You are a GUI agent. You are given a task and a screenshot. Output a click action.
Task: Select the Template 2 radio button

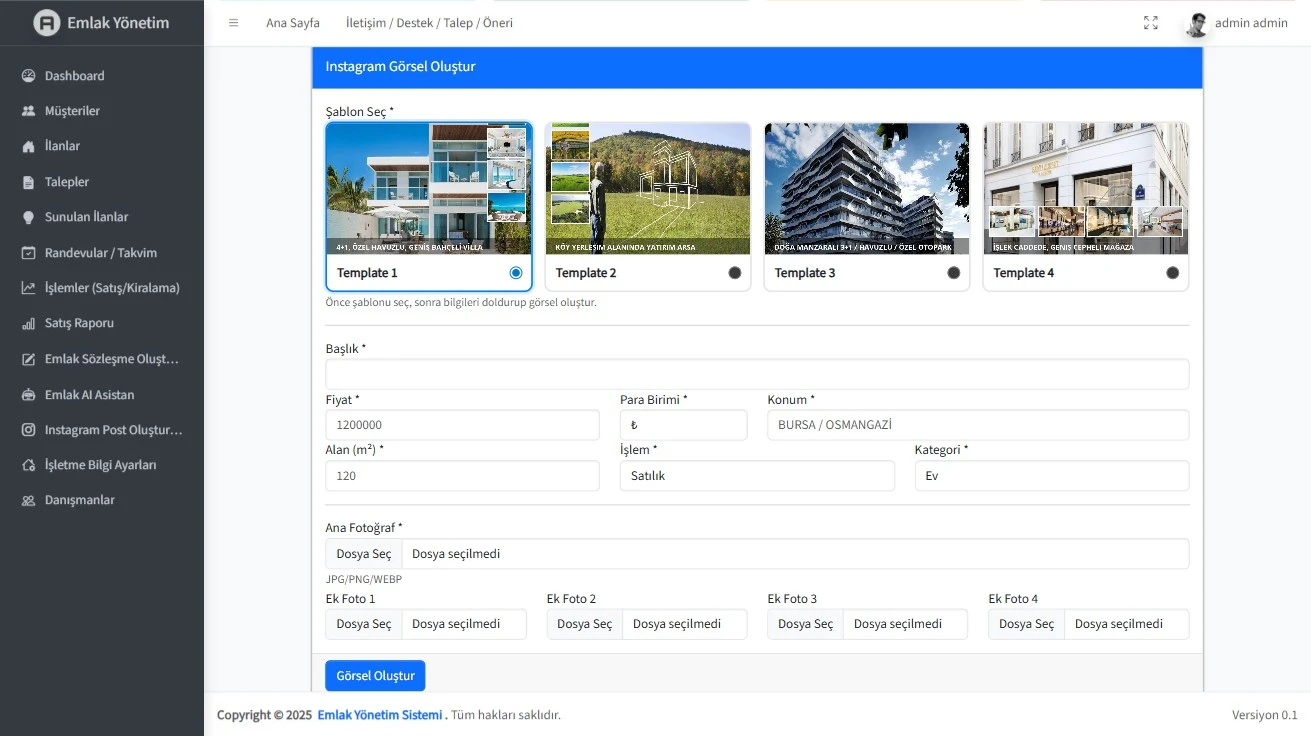tap(735, 273)
